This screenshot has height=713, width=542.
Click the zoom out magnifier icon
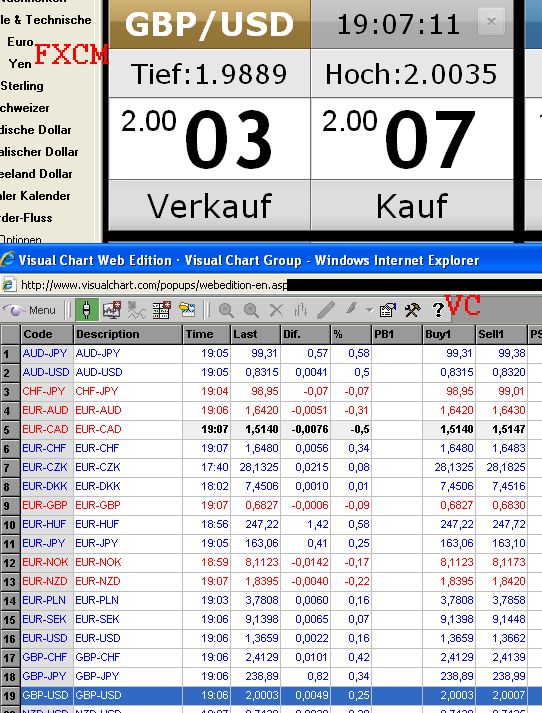[x=226, y=310]
